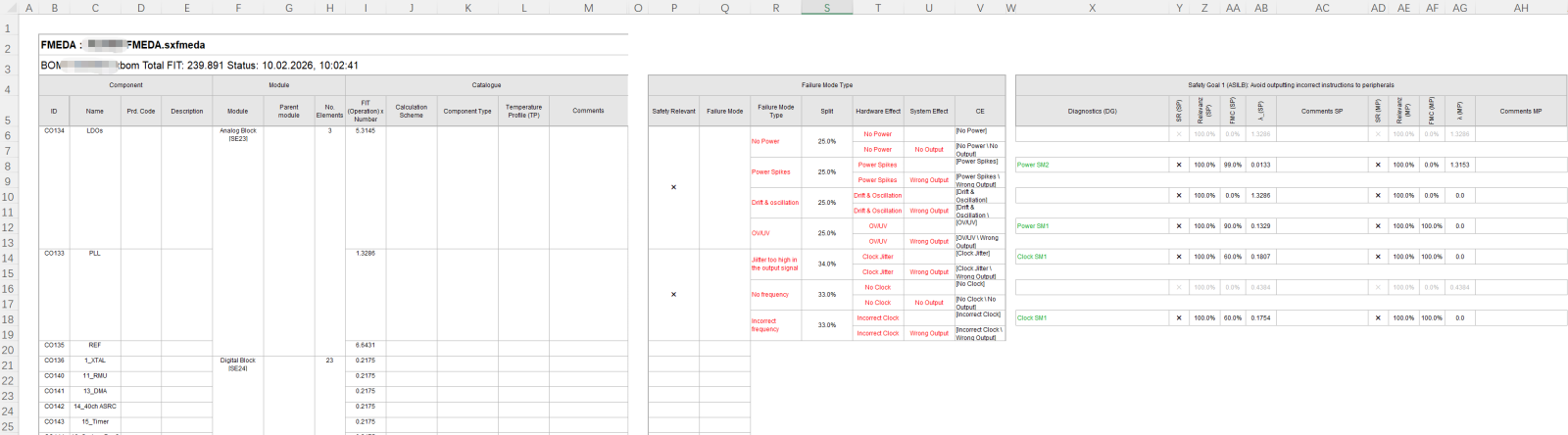This screenshot has height=435, width=1568.
Task: Toggle Safety Relevant mark for LDOs
Action: 673,187
